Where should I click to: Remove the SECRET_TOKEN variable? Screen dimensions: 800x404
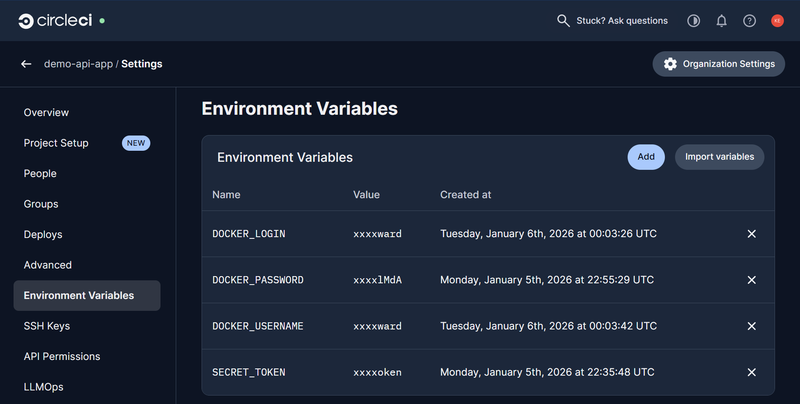point(752,372)
